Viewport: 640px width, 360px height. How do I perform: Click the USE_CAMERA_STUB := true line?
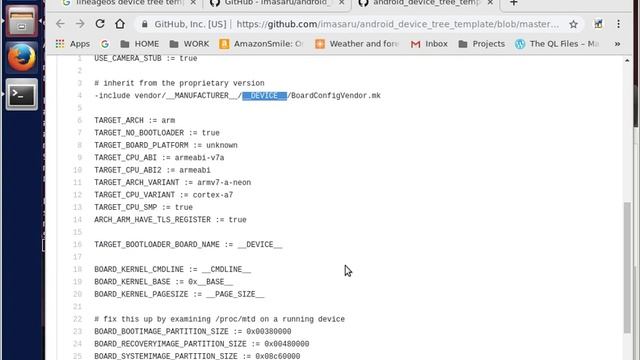(146, 58)
